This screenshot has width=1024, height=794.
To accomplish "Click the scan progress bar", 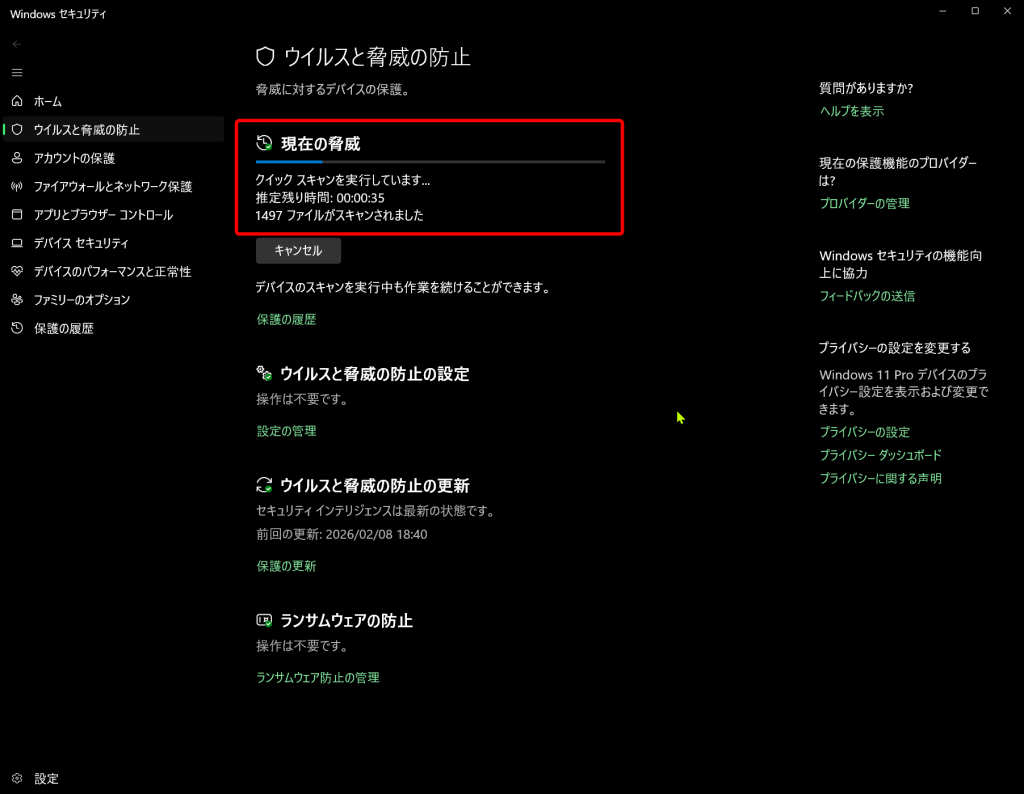I will click(x=430, y=161).
